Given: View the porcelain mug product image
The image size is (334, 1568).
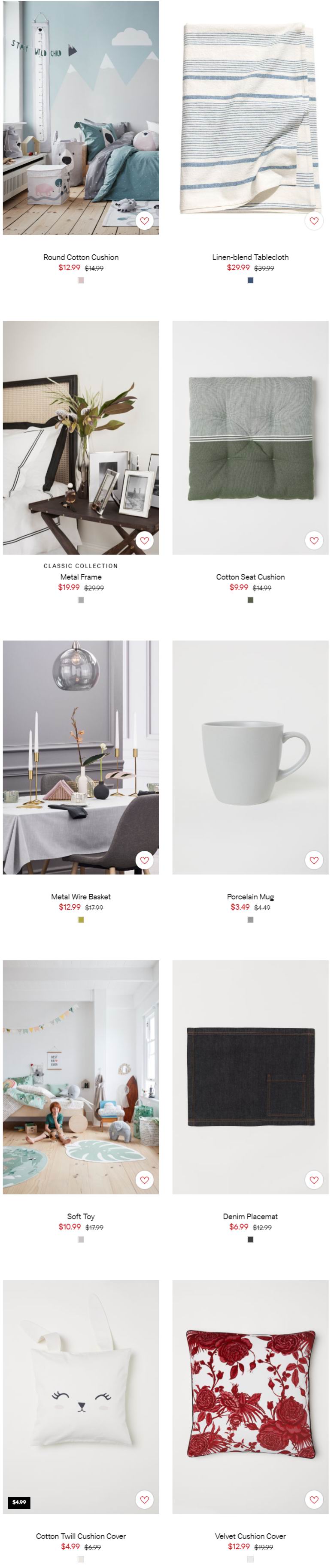Looking at the screenshot, I should [251, 757].
